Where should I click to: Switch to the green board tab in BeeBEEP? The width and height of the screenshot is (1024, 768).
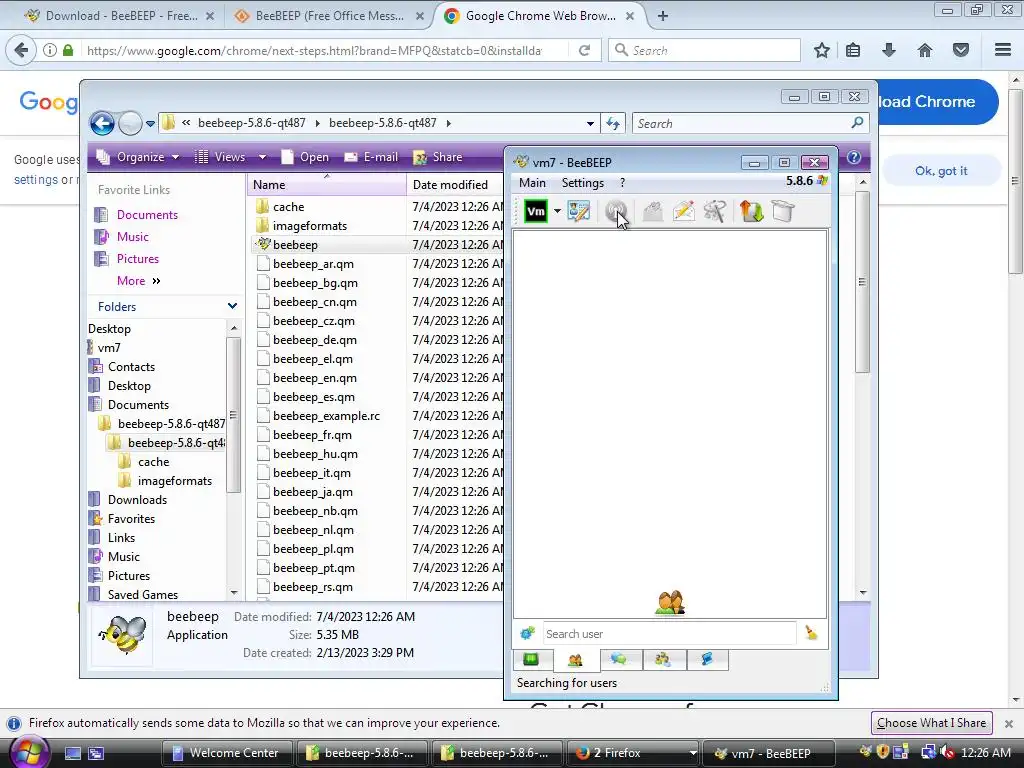531,660
